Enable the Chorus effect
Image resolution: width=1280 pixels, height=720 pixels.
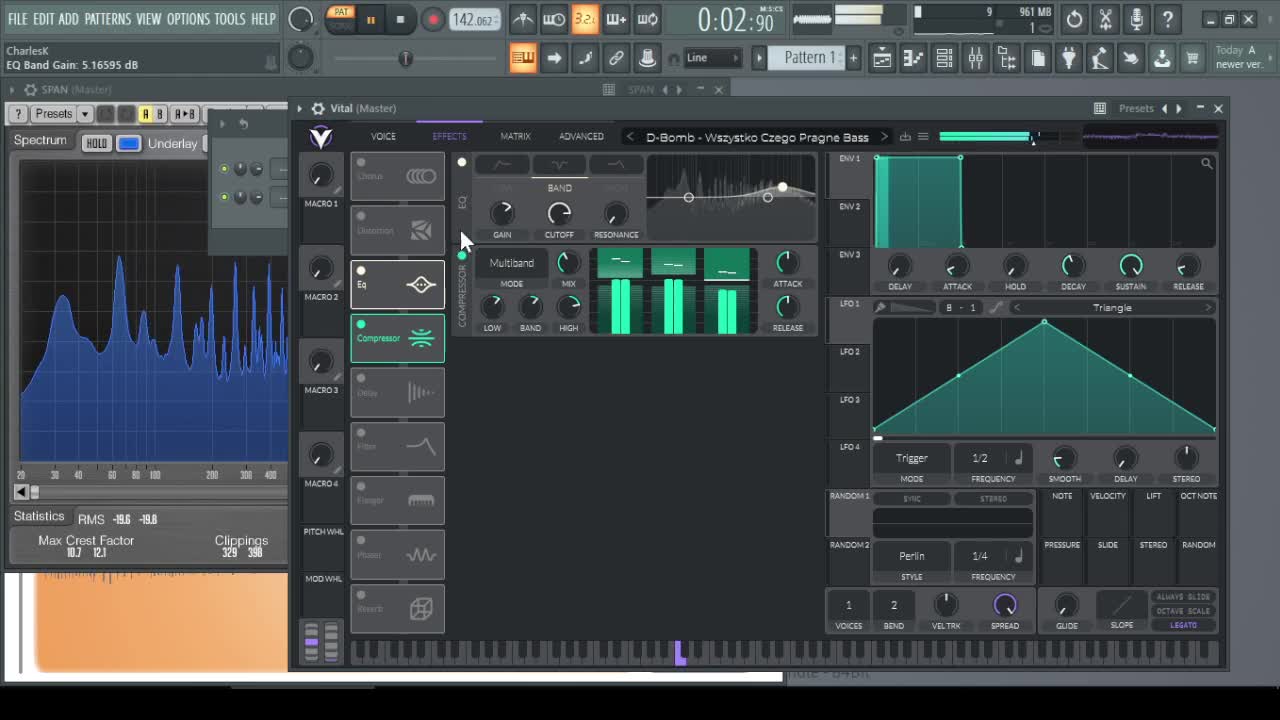[361, 163]
